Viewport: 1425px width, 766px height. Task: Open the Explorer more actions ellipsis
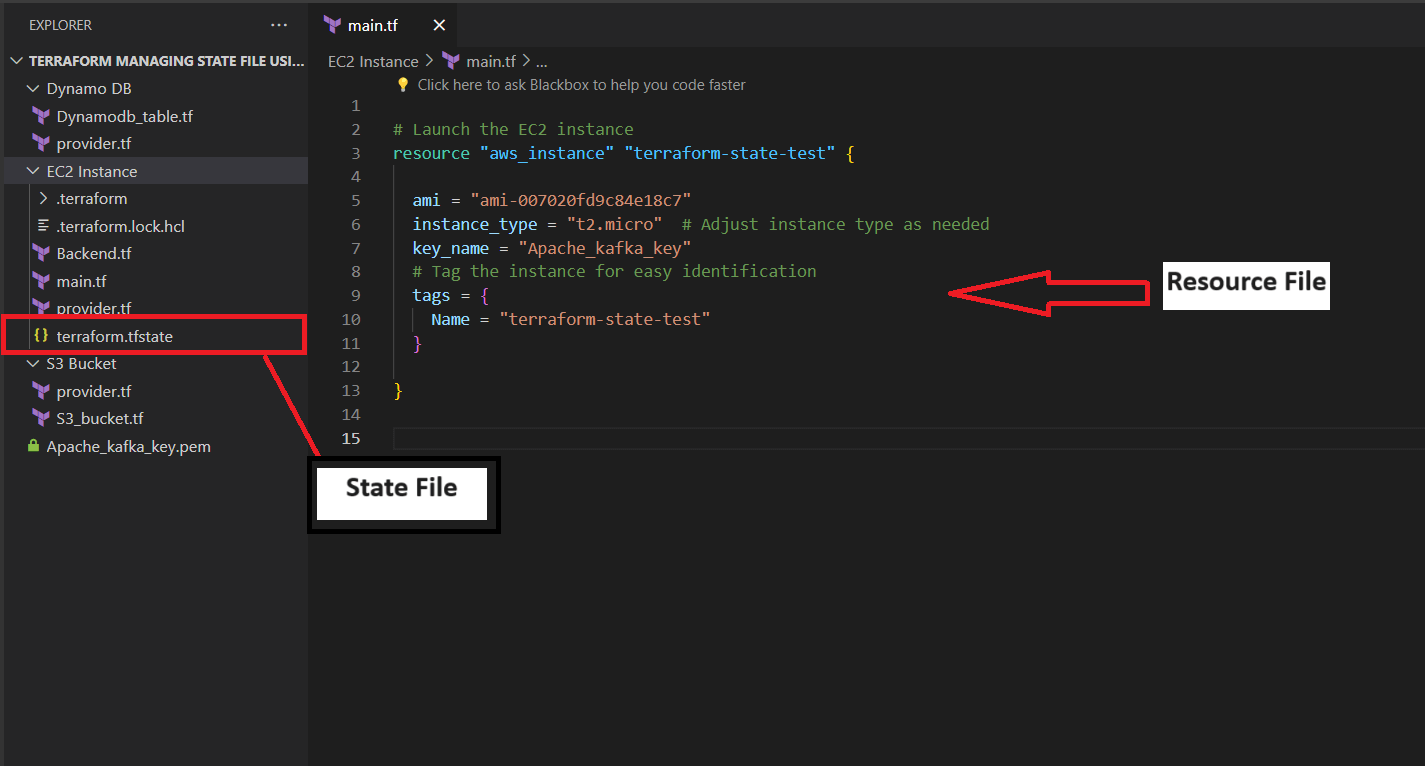pos(279,25)
